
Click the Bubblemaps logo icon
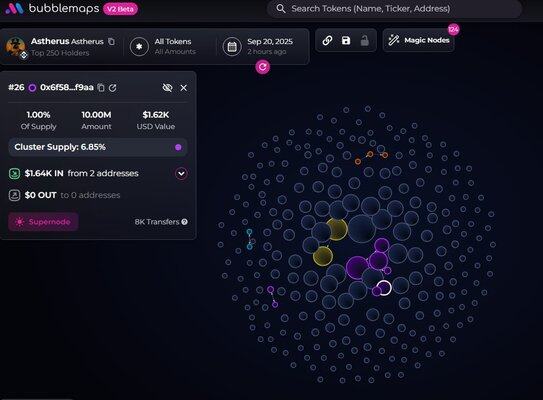(x=15, y=8)
